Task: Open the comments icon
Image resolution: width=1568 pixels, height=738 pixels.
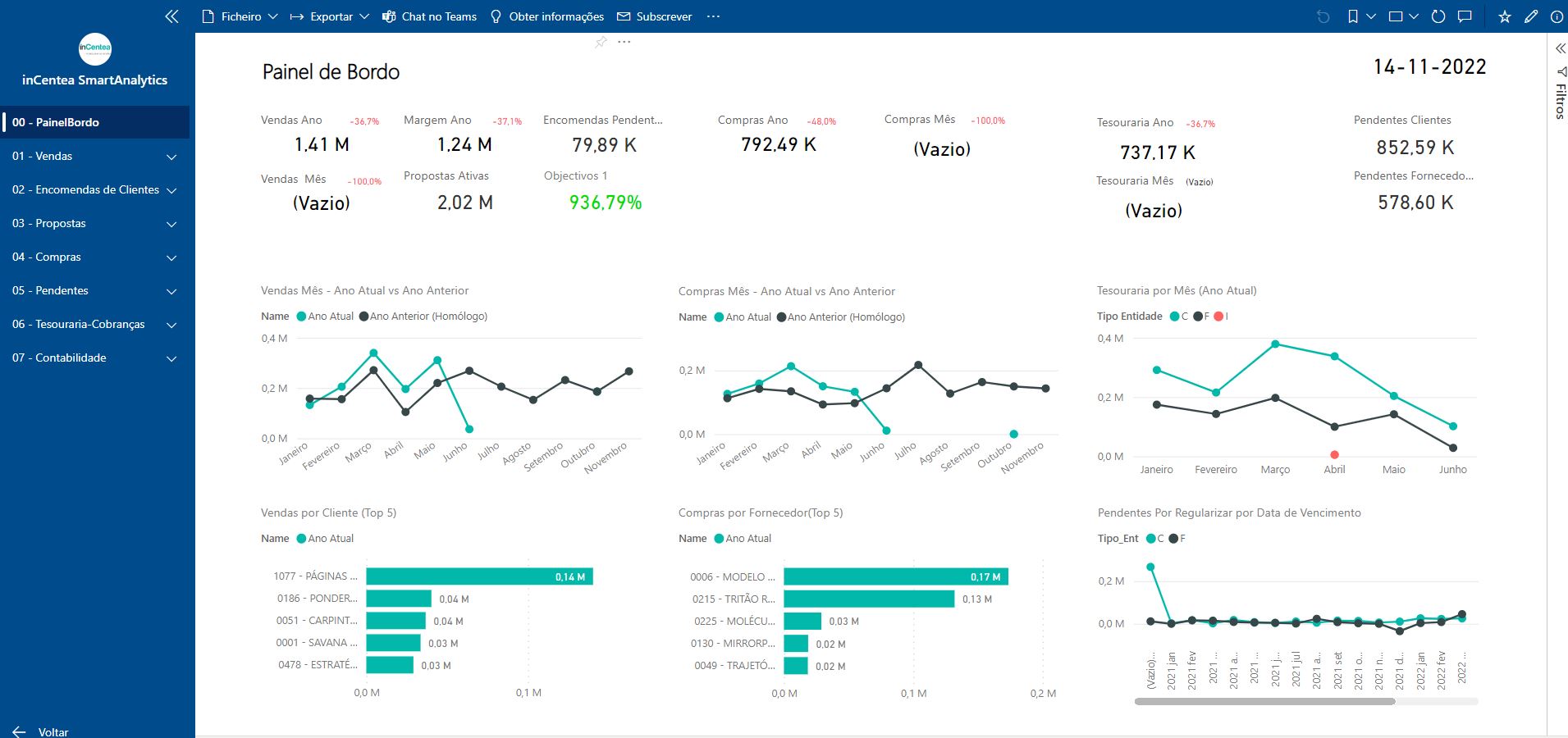Action: pyautogui.click(x=1465, y=16)
